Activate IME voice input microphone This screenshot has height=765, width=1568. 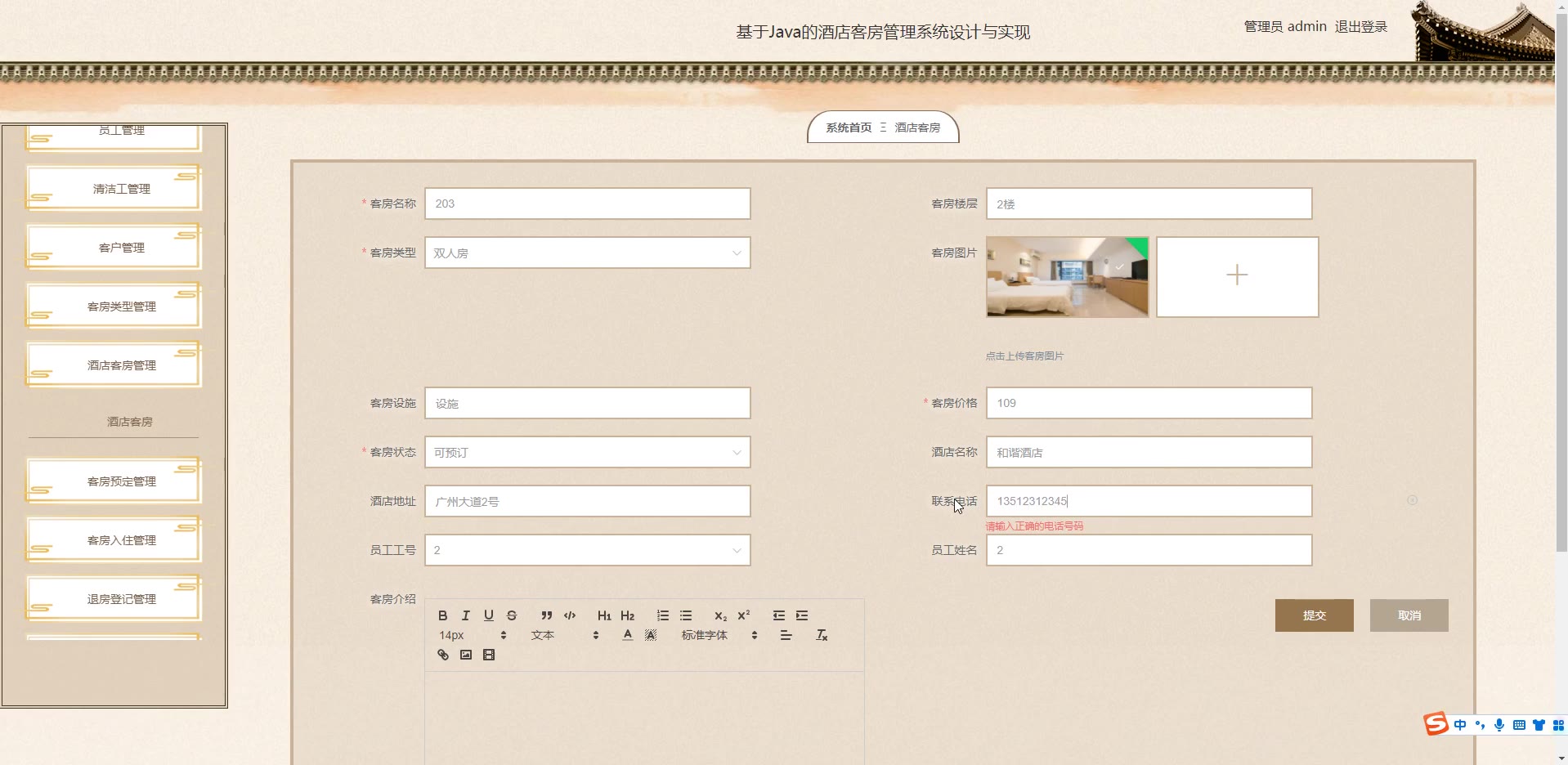(1499, 725)
